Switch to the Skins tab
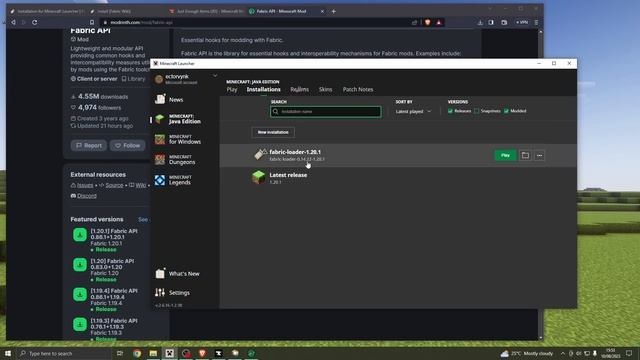 tap(325, 89)
